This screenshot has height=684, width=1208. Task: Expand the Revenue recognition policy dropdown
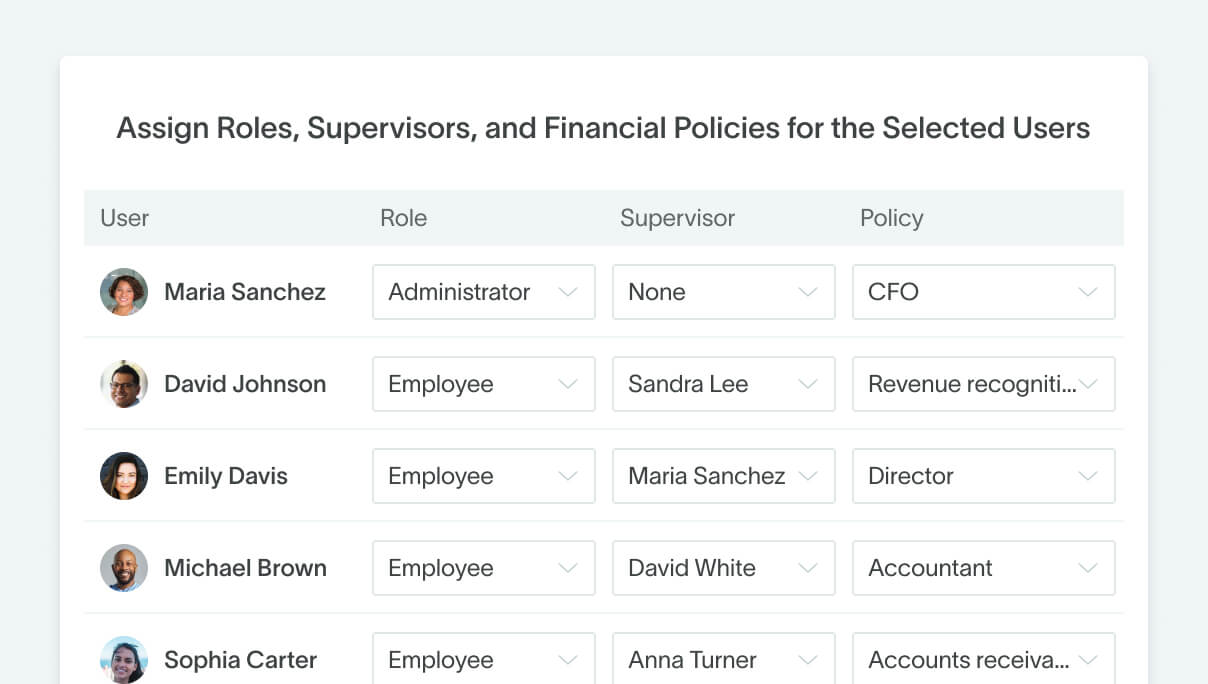tap(983, 384)
